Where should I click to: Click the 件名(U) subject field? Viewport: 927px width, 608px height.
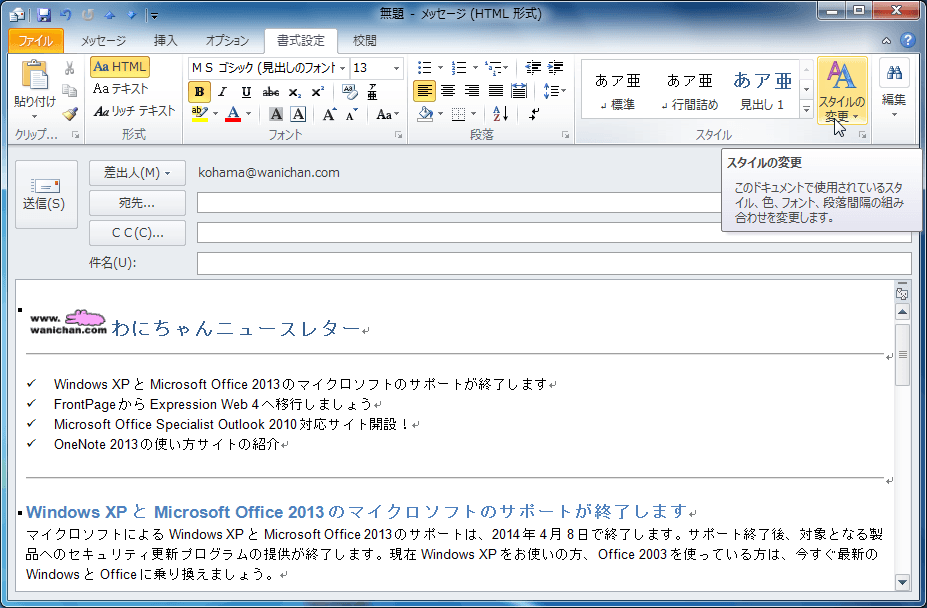pos(554,263)
